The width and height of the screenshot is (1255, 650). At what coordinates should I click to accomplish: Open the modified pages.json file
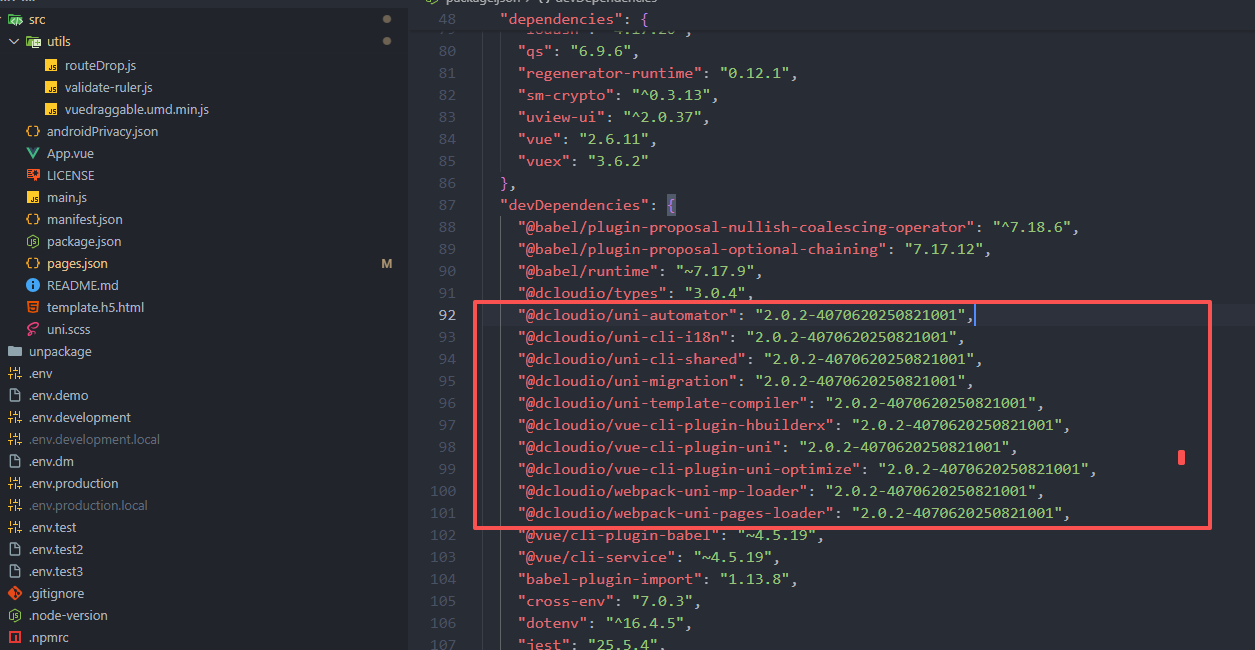tap(77, 263)
